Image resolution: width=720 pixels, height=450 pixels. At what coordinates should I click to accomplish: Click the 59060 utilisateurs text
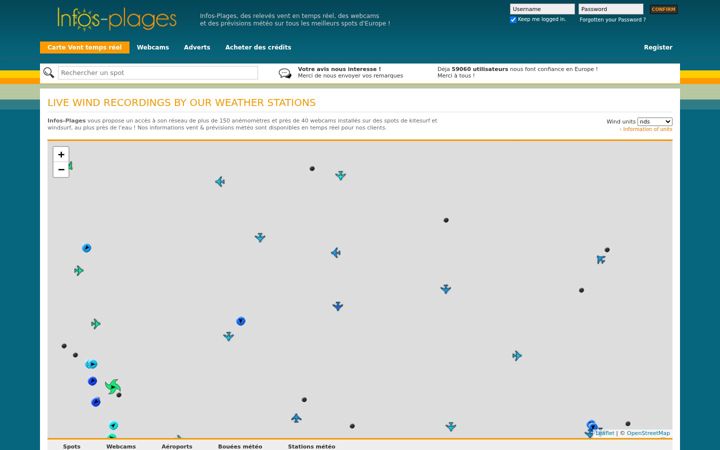[480, 69]
